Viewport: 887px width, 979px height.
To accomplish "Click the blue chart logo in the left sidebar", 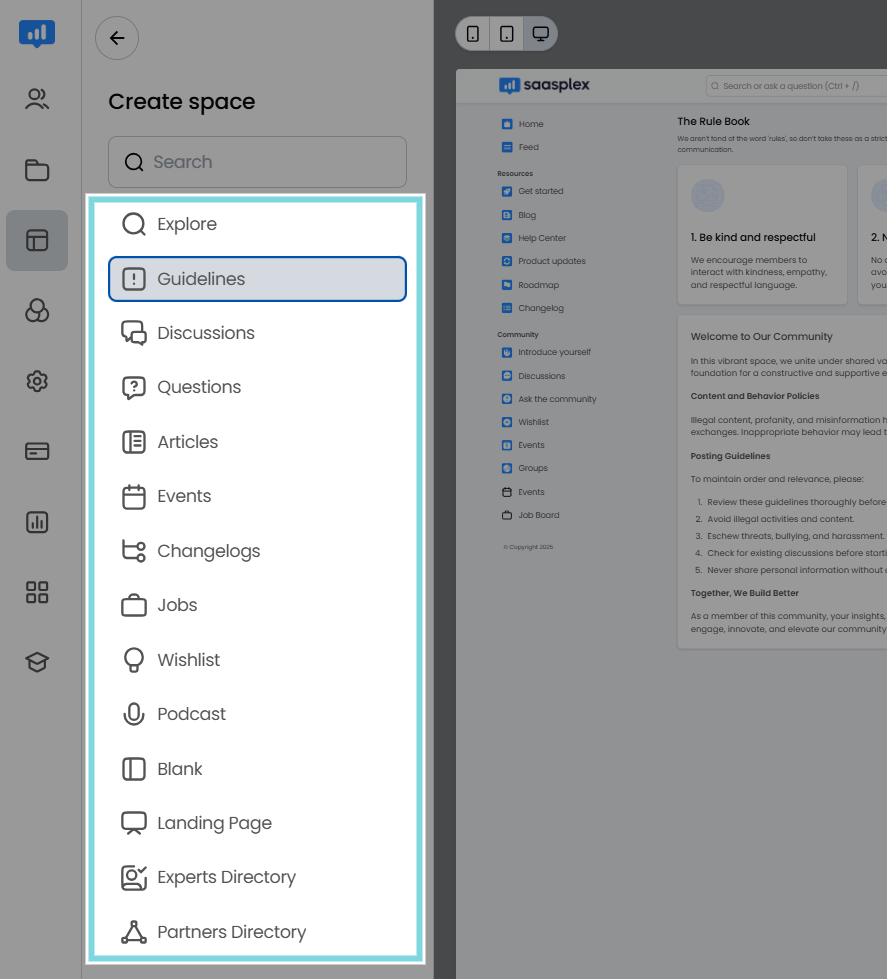I will 37,33.
